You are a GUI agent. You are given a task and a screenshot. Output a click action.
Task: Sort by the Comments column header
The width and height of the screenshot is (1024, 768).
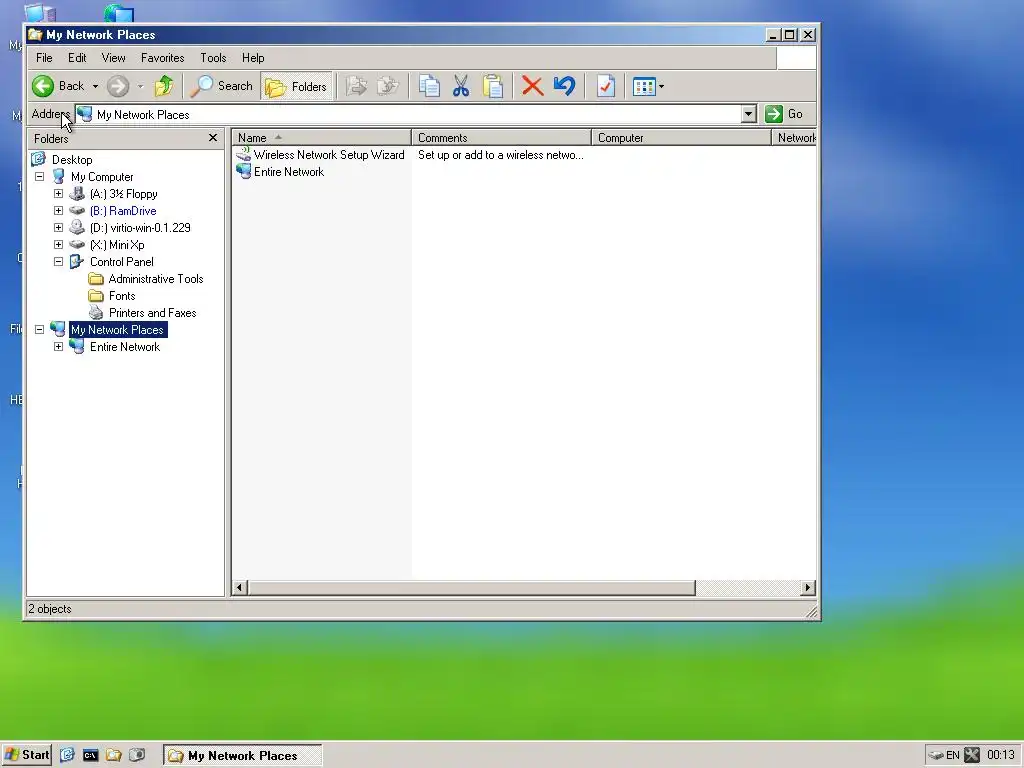point(502,138)
